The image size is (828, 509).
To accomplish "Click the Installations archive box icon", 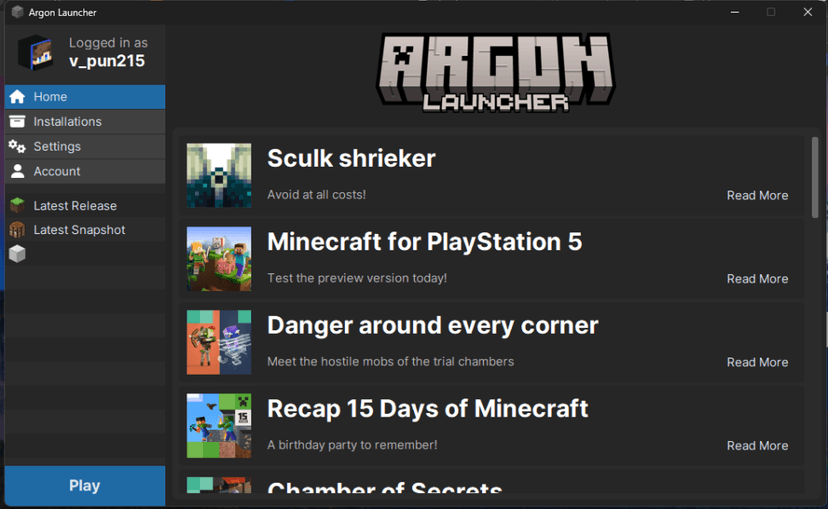I will pos(17,121).
